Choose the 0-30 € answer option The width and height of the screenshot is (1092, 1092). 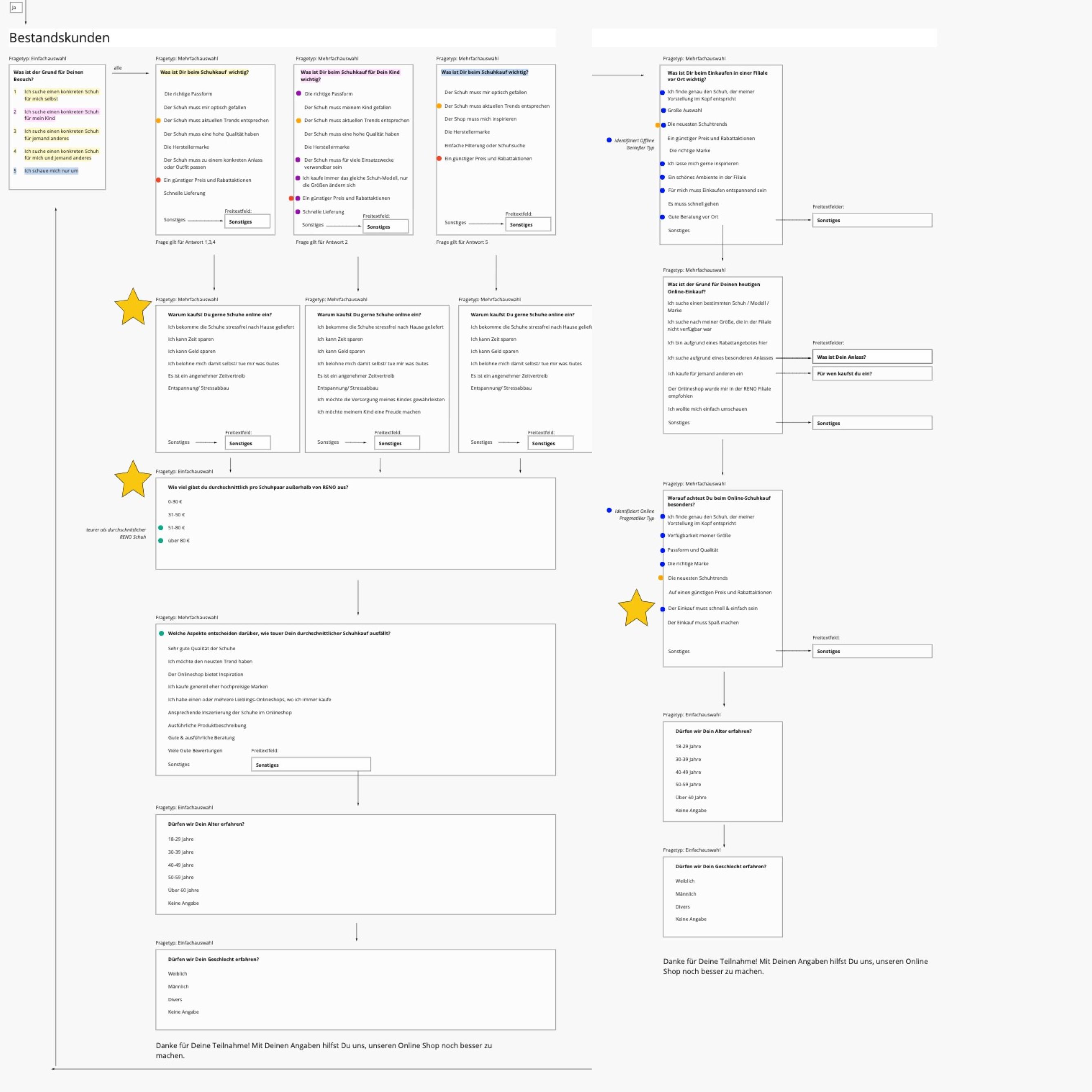coord(175,501)
